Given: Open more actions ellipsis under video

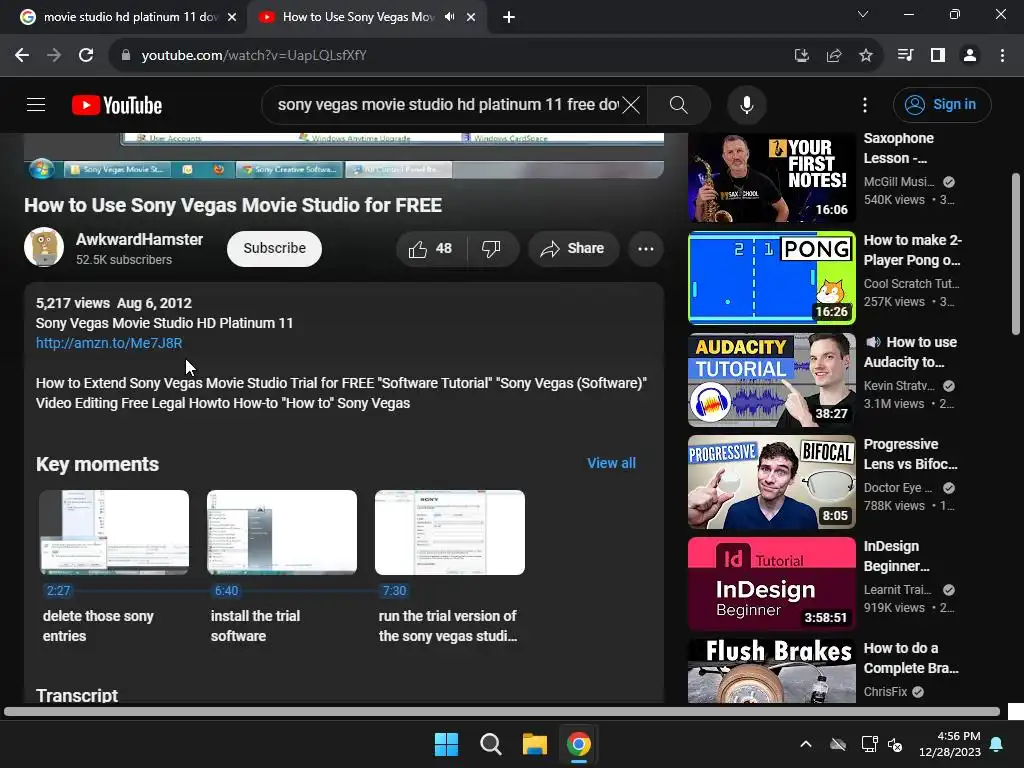Looking at the screenshot, I should click(x=645, y=249).
